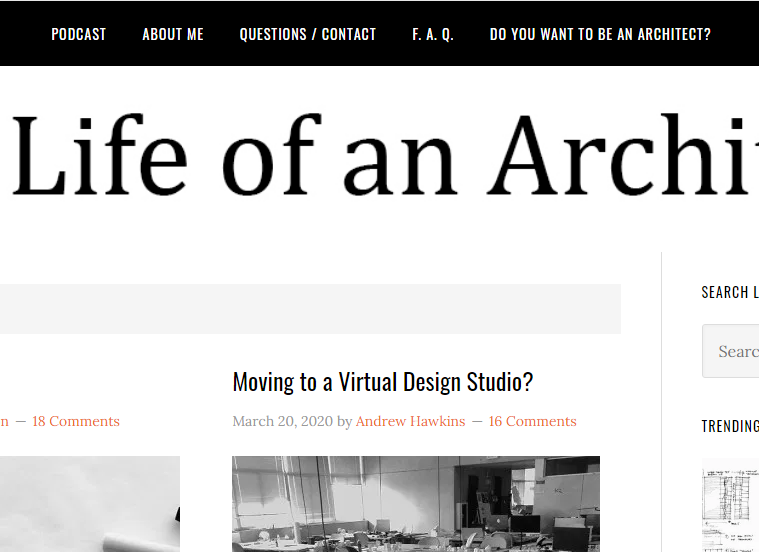Click the light gray banner bar above posts
The width and height of the screenshot is (759, 552).
point(310,308)
